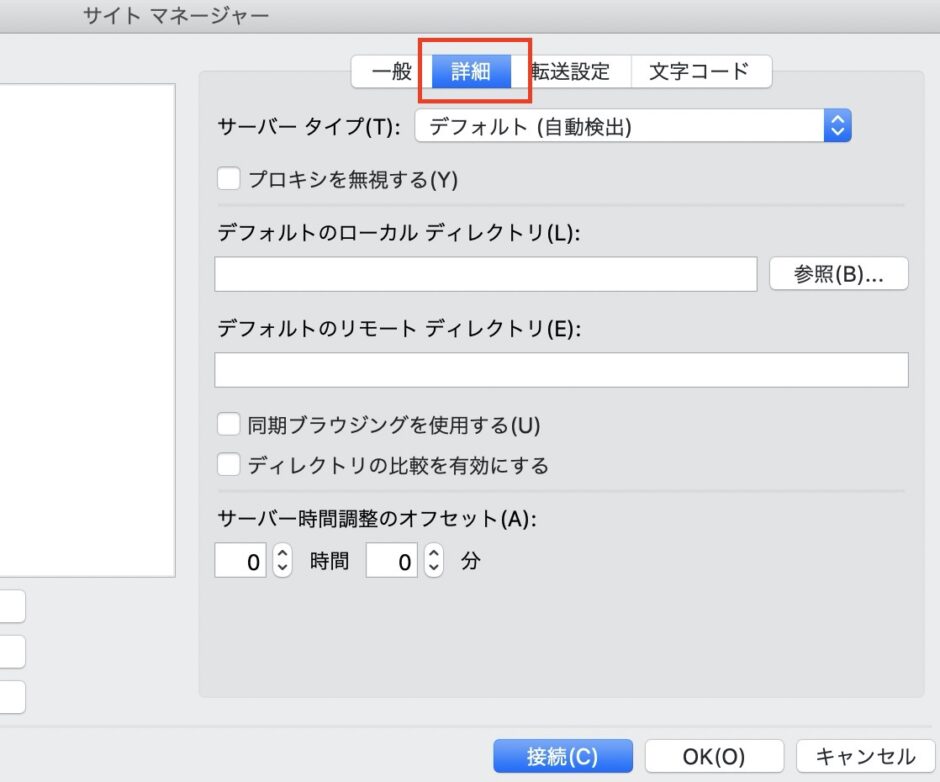Increase the 時間 offset with up arrow
This screenshot has height=782, width=940.
(282, 554)
